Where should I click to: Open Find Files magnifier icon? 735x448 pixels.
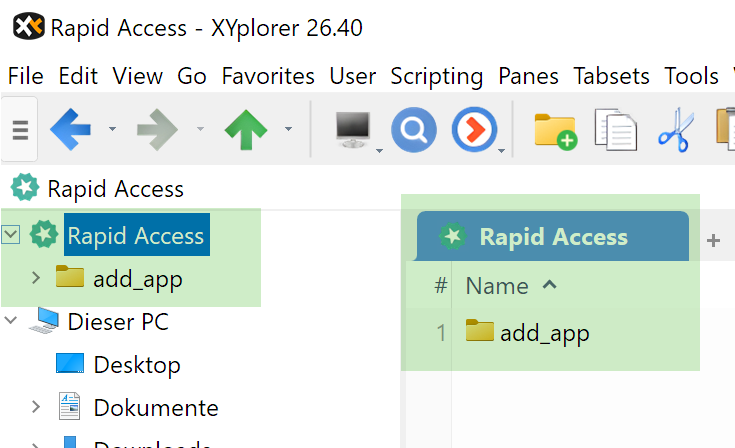click(x=413, y=130)
